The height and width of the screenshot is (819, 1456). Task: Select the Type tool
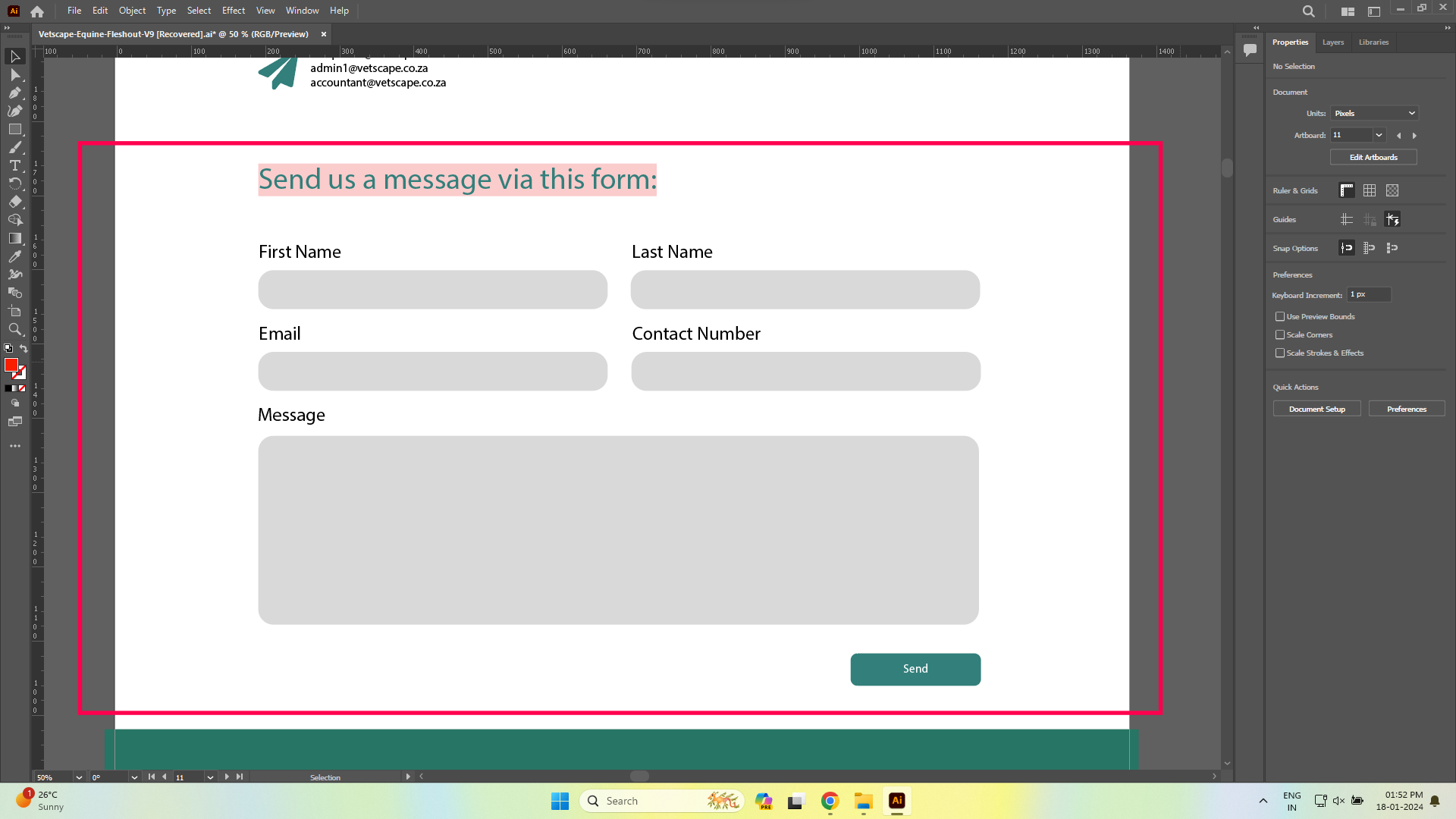[14, 165]
